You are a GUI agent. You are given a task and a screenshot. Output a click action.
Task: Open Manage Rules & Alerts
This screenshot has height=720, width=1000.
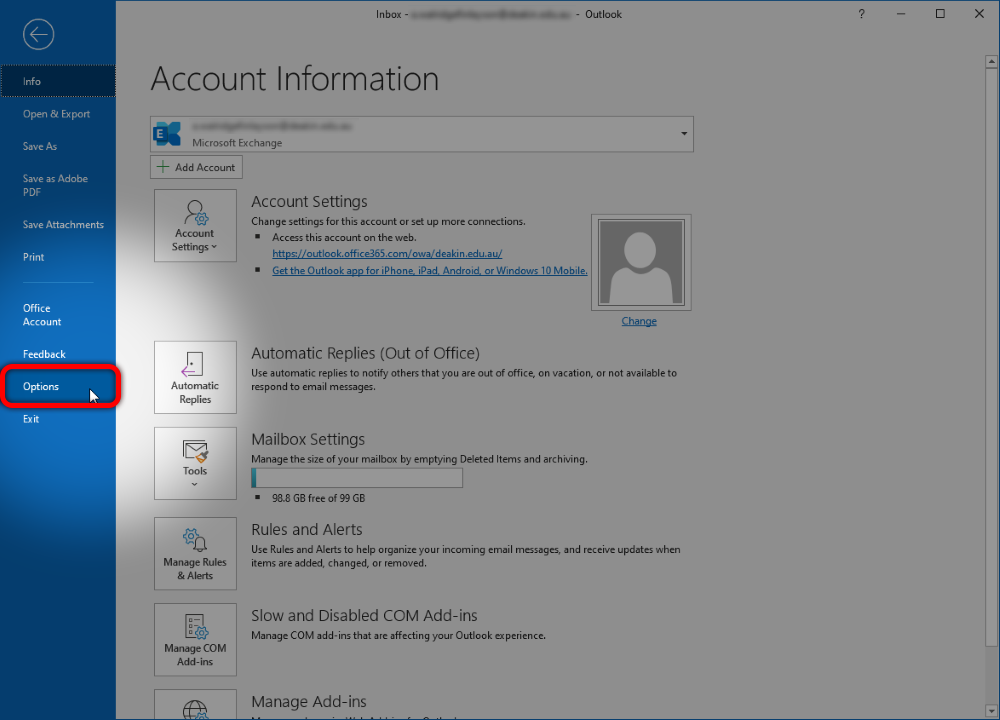coord(195,554)
